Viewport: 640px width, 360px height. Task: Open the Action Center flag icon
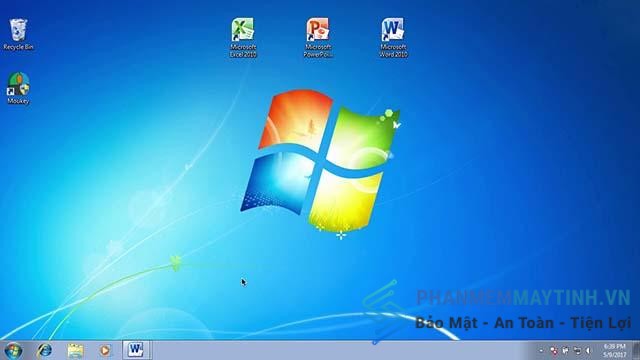(566, 350)
